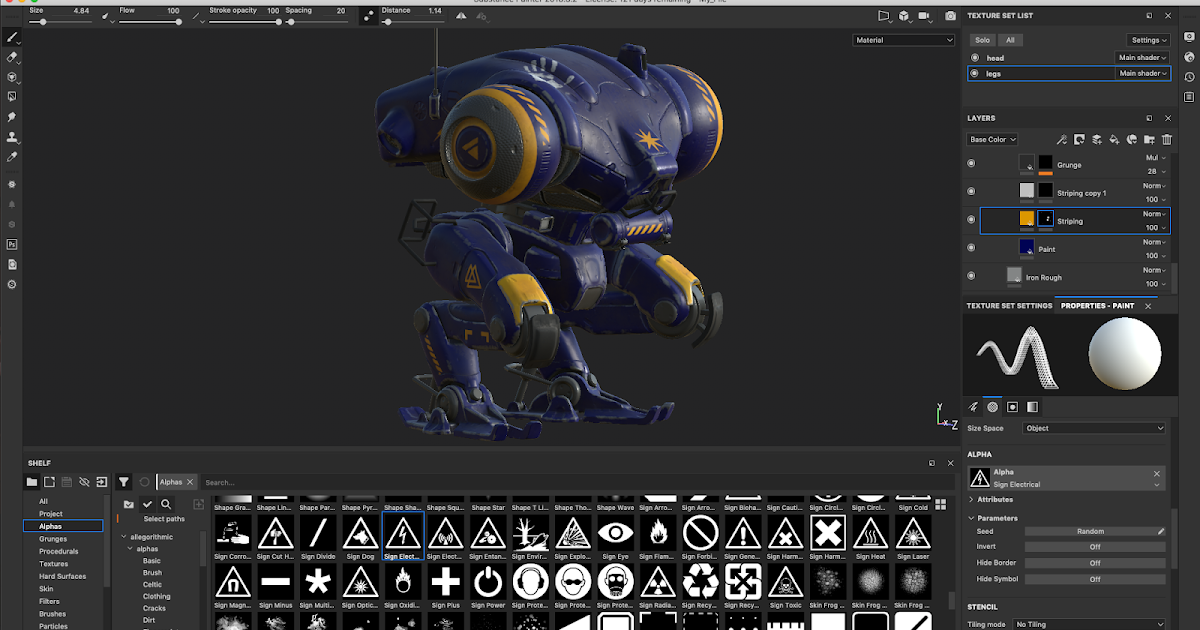Select the Clone stamp tool
Screen dimensions: 1200x630
pos(13,137)
